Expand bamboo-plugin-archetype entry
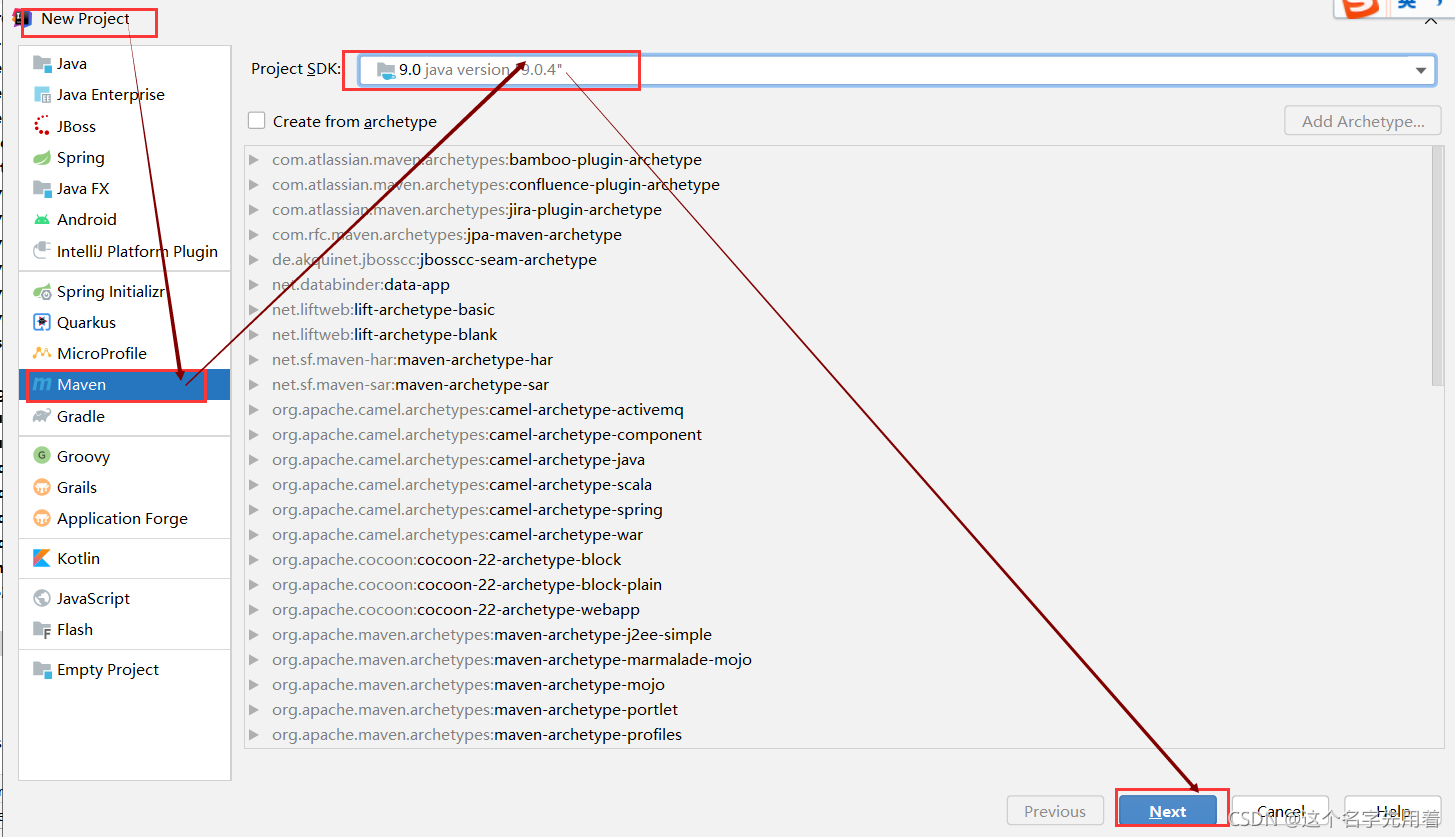This screenshot has width=1455, height=837. [254, 160]
